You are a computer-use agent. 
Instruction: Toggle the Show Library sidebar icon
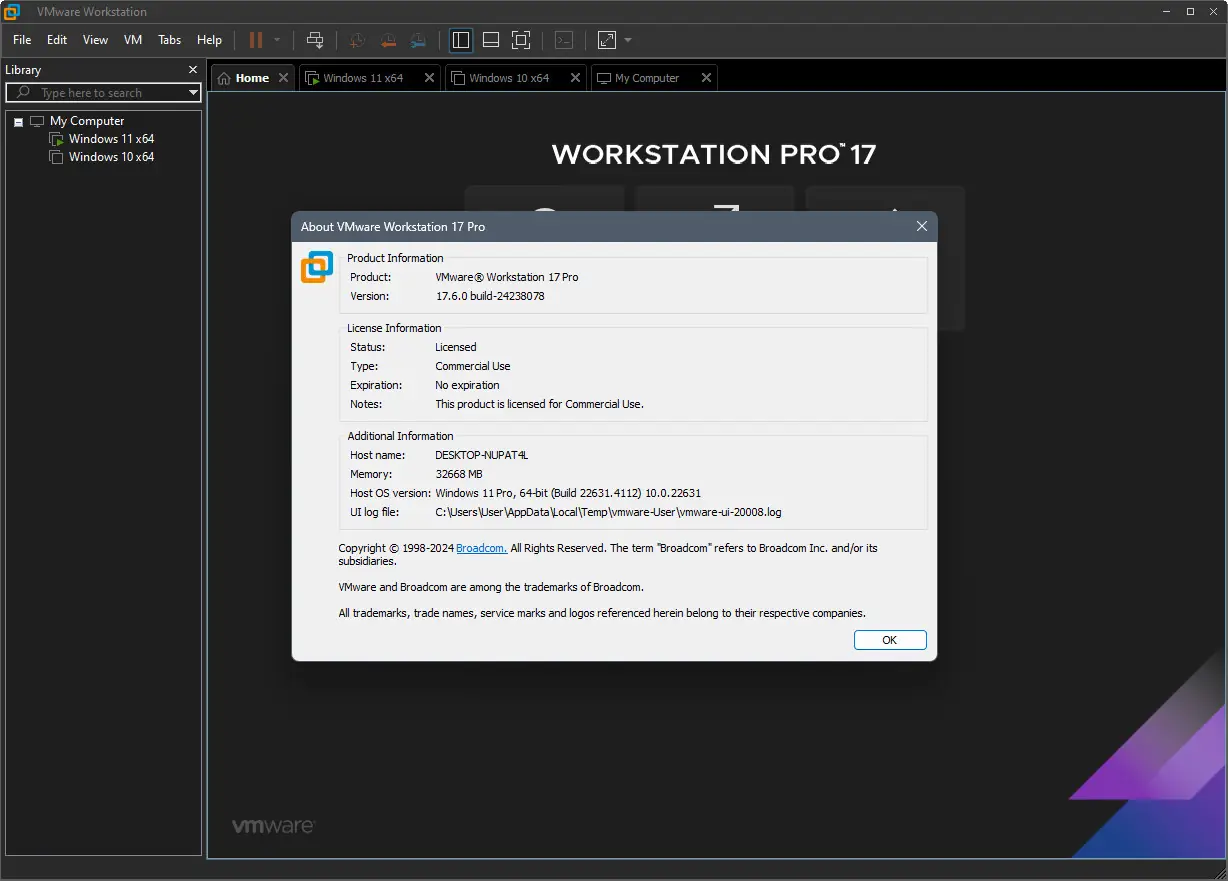pos(461,40)
